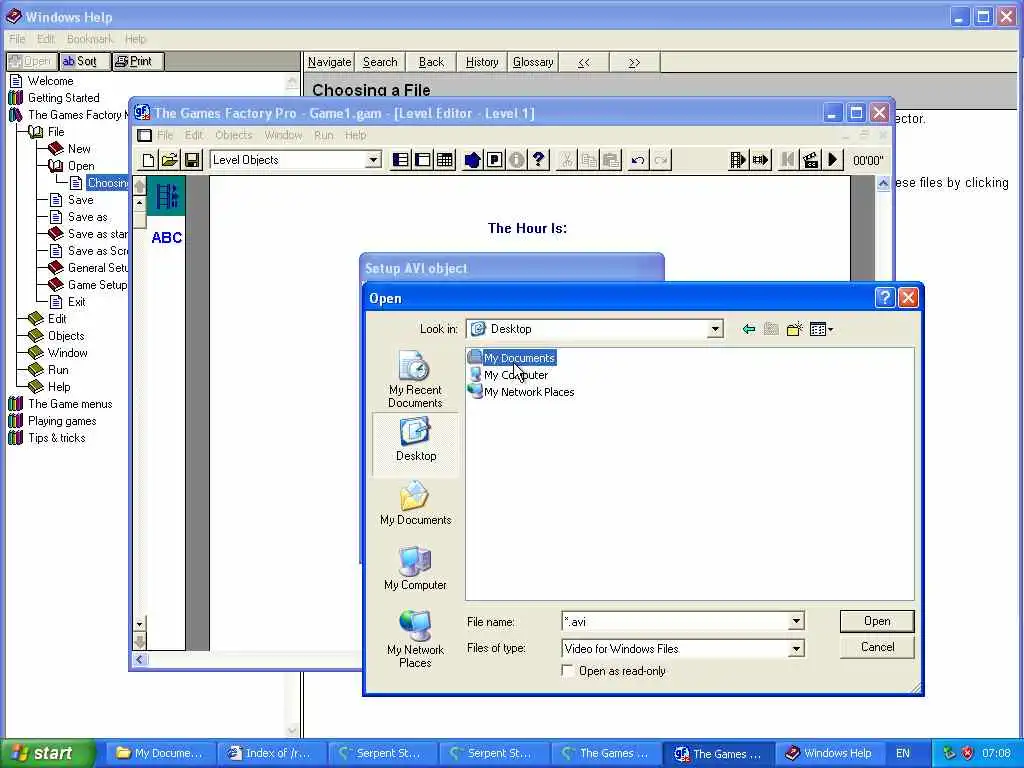Click the grey info toolbar icon
The height and width of the screenshot is (768, 1024).
click(517, 160)
